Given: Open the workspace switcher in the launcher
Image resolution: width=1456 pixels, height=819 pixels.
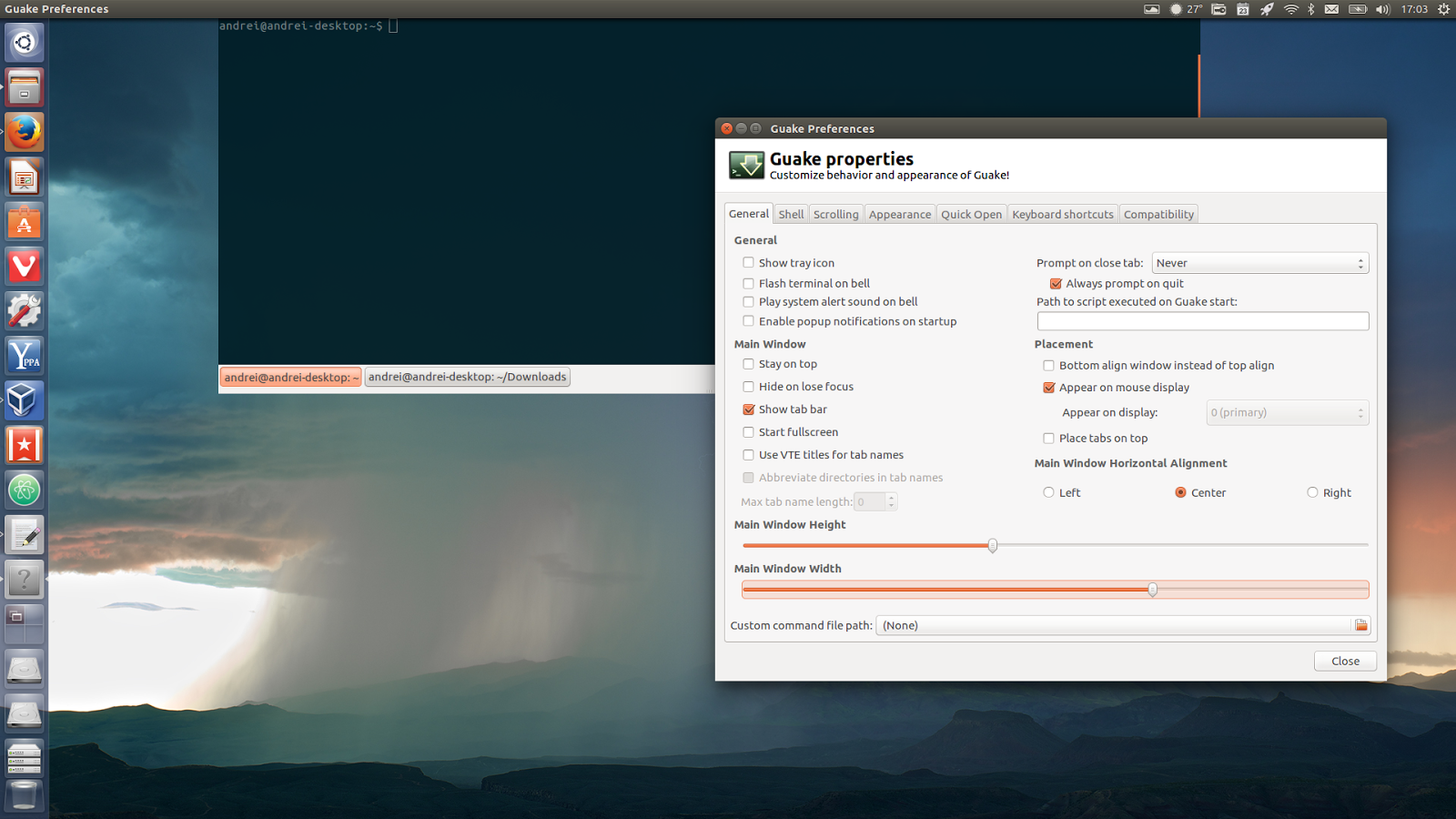Looking at the screenshot, I should [x=25, y=623].
